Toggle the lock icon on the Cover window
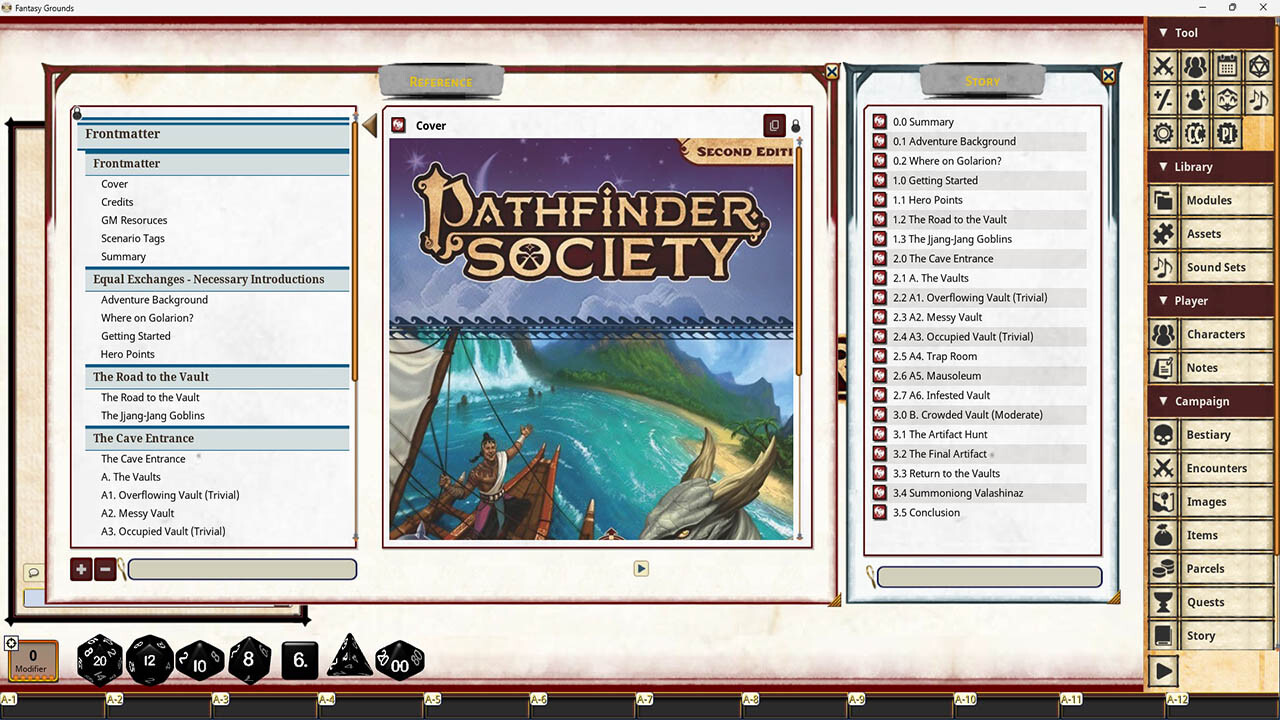Image resolution: width=1280 pixels, height=720 pixels. pos(796,125)
